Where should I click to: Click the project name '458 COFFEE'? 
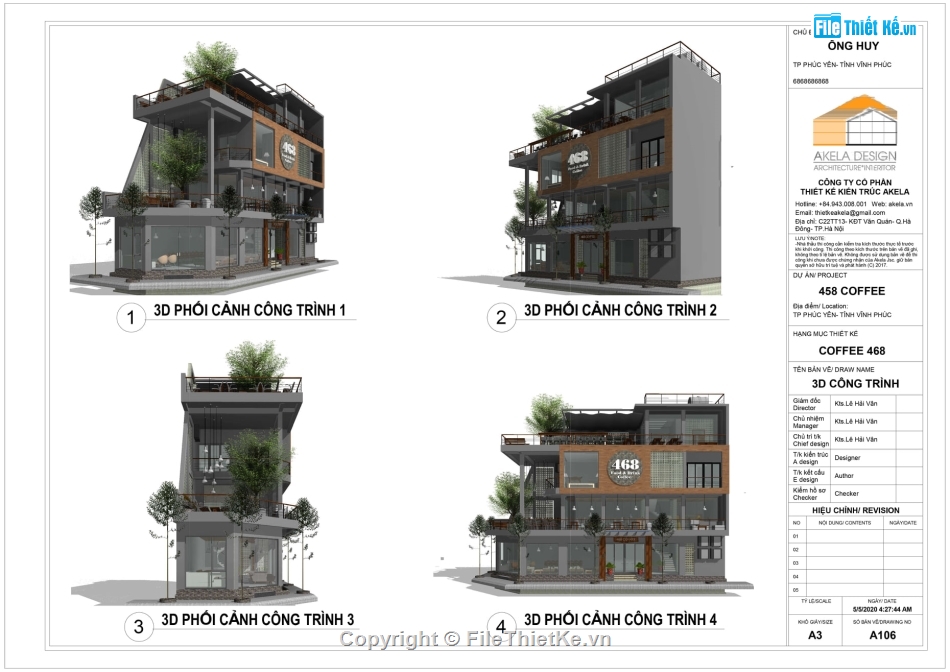[851, 291]
